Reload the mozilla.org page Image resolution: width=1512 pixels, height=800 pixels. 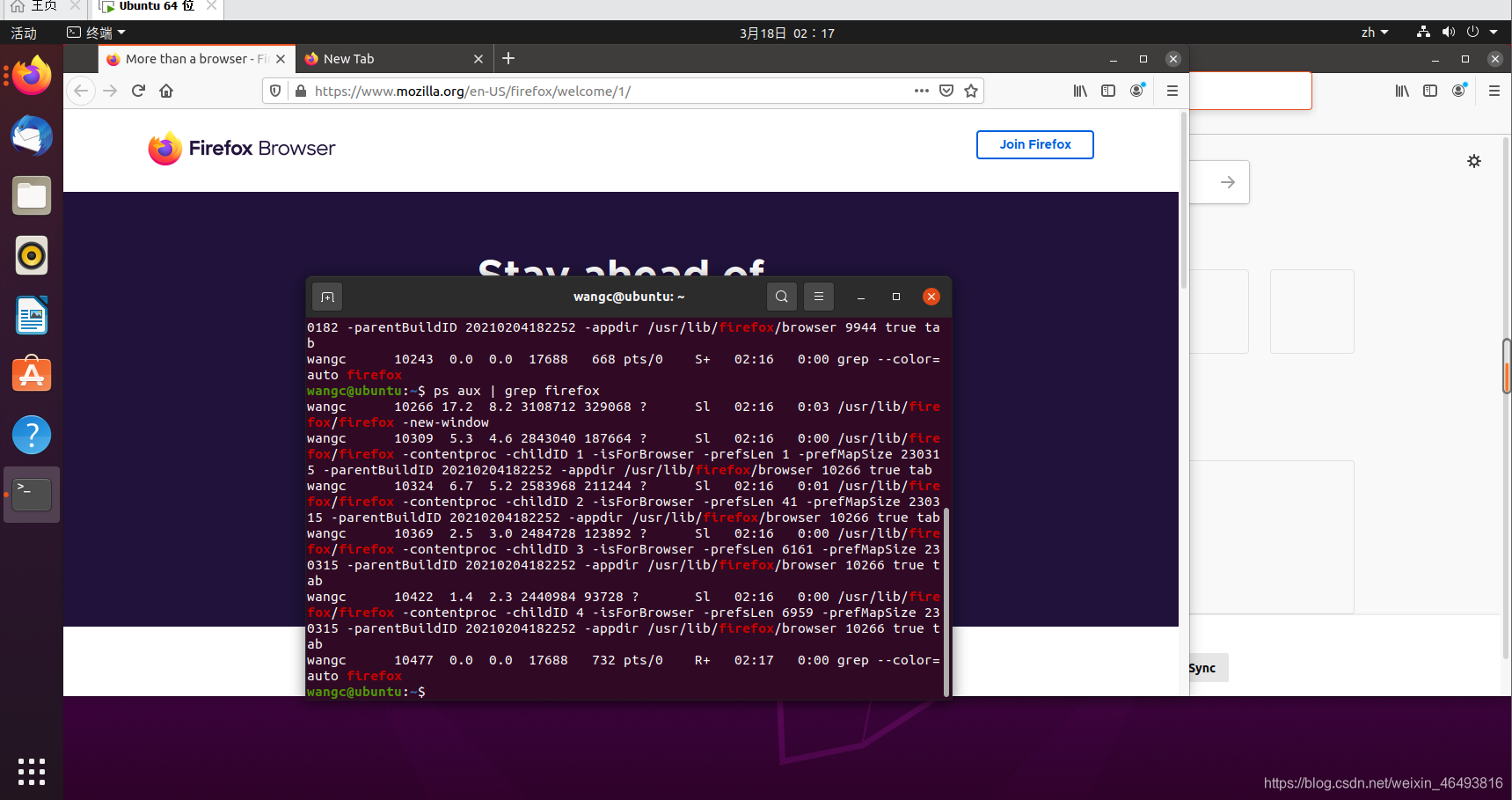(x=138, y=91)
